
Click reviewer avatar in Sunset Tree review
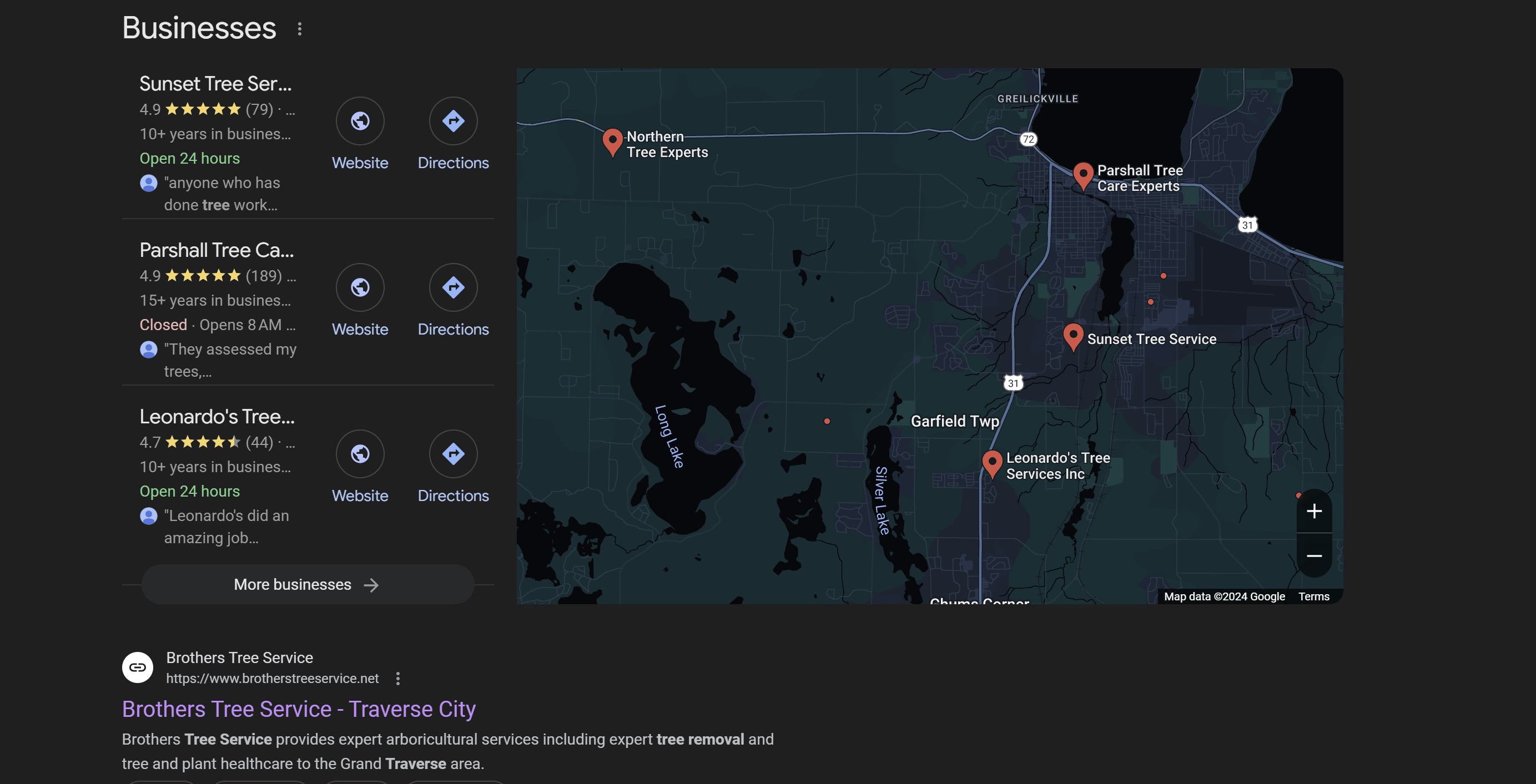pyautogui.click(x=148, y=183)
